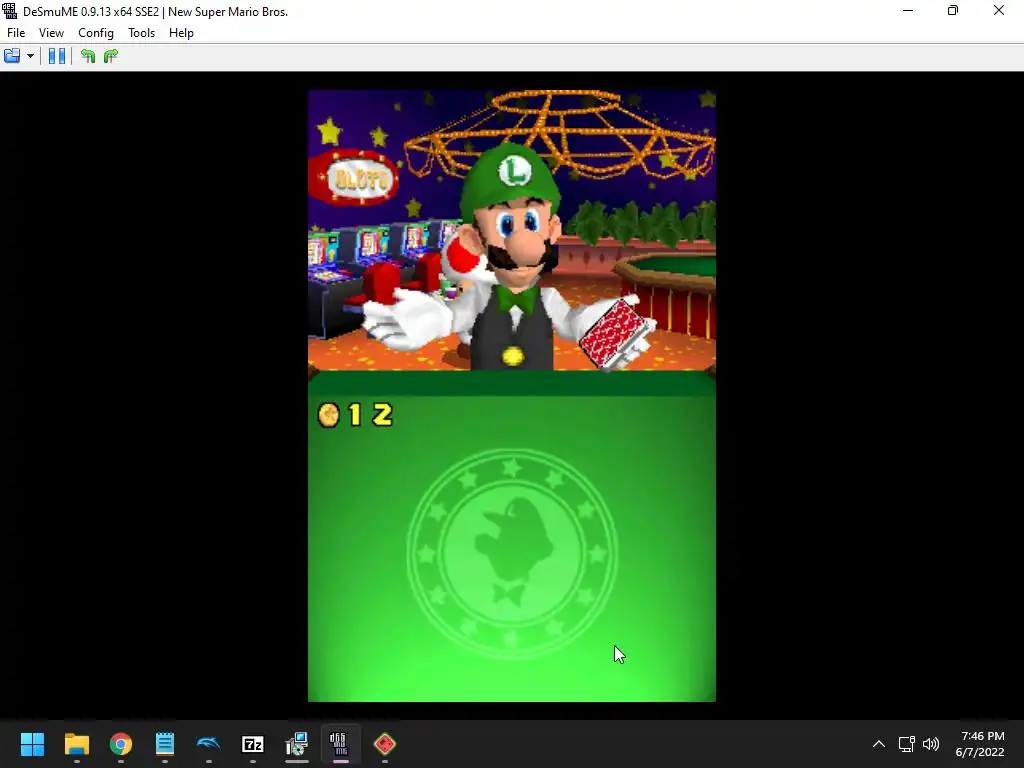Open the File menu

coord(16,33)
